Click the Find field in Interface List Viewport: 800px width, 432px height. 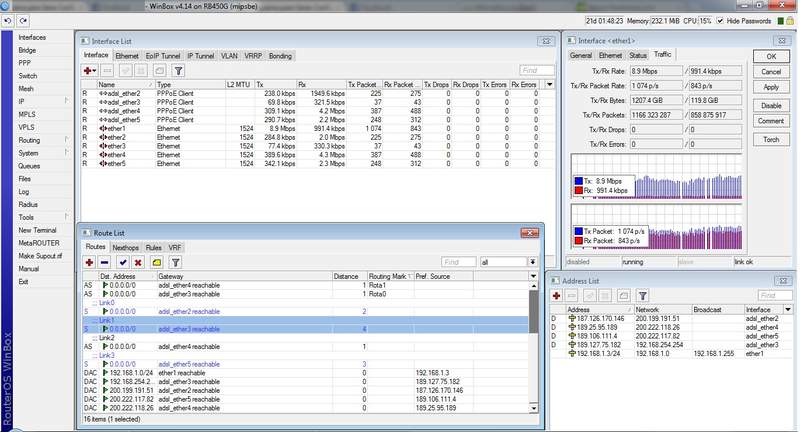pyautogui.click(x=535, y=71)
